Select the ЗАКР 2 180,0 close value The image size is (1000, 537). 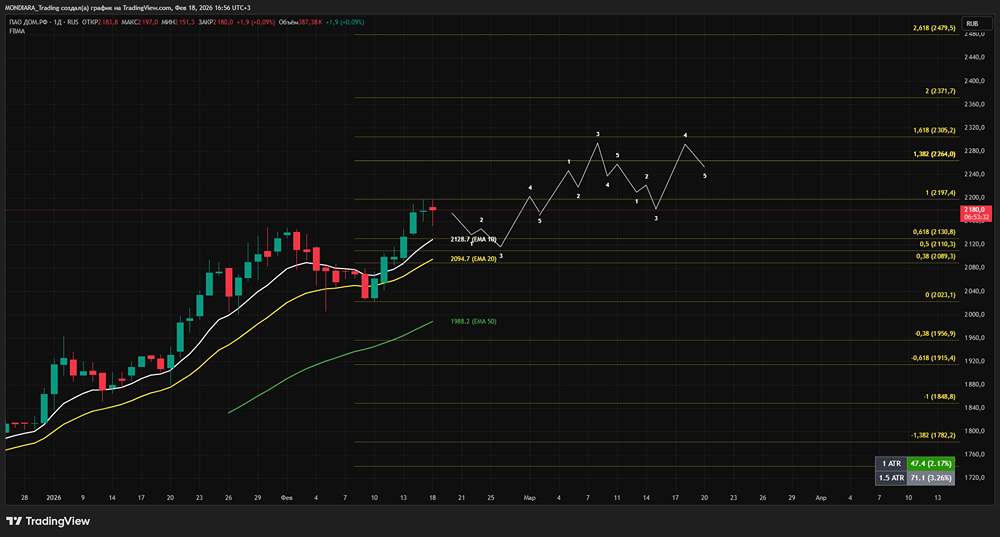(216, 22)
